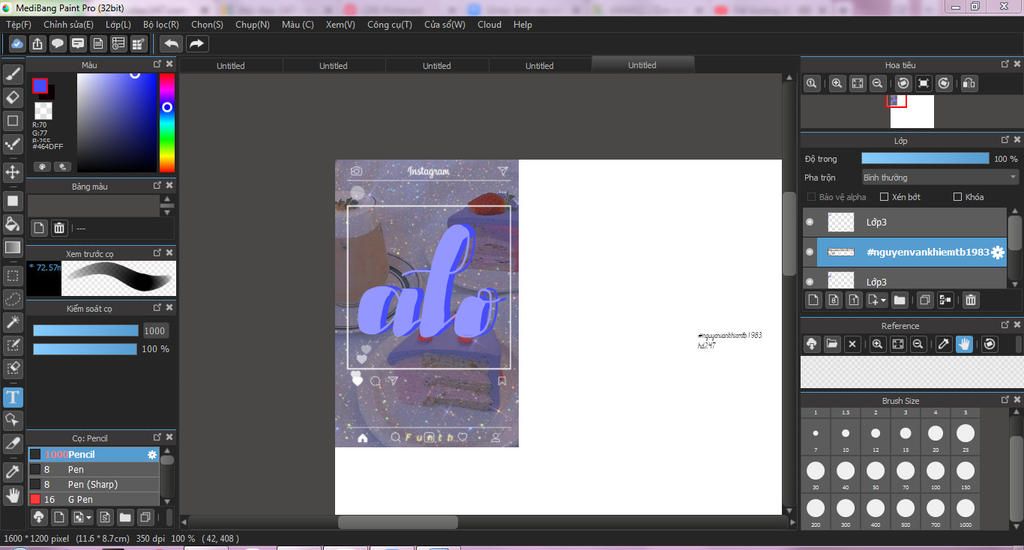
Task: Open the Pha trộn blending mode dropdown
Action: [x=940, y=178]
